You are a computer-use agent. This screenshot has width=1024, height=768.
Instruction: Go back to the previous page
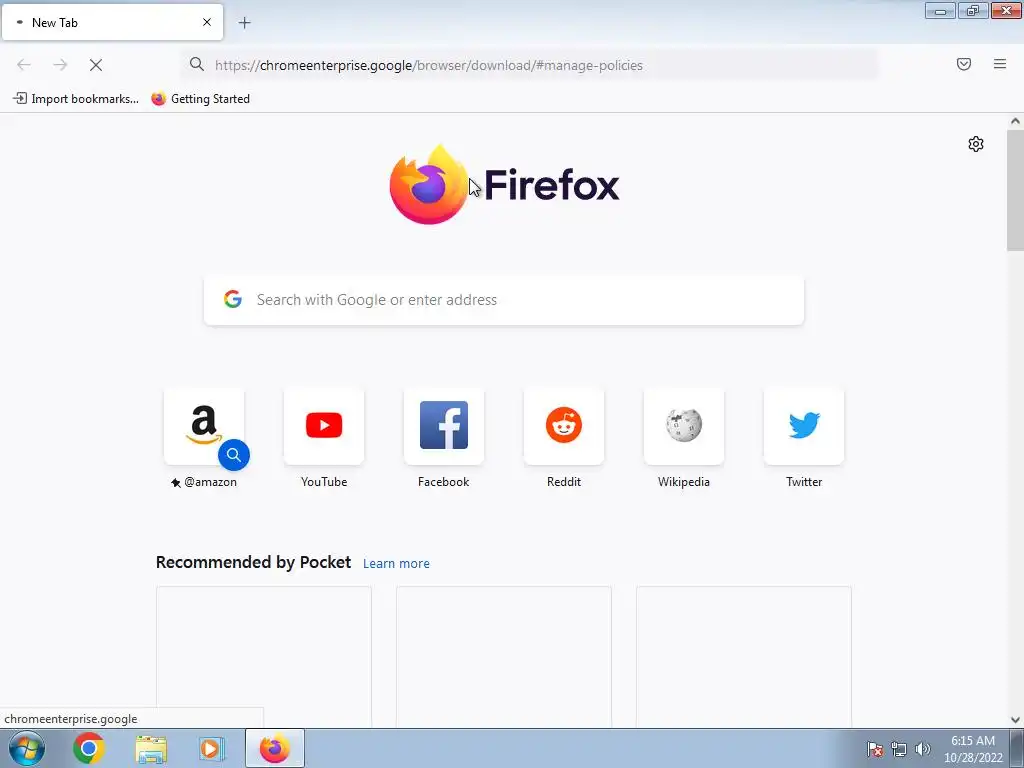pyautogui.click(x=24, y=65)
